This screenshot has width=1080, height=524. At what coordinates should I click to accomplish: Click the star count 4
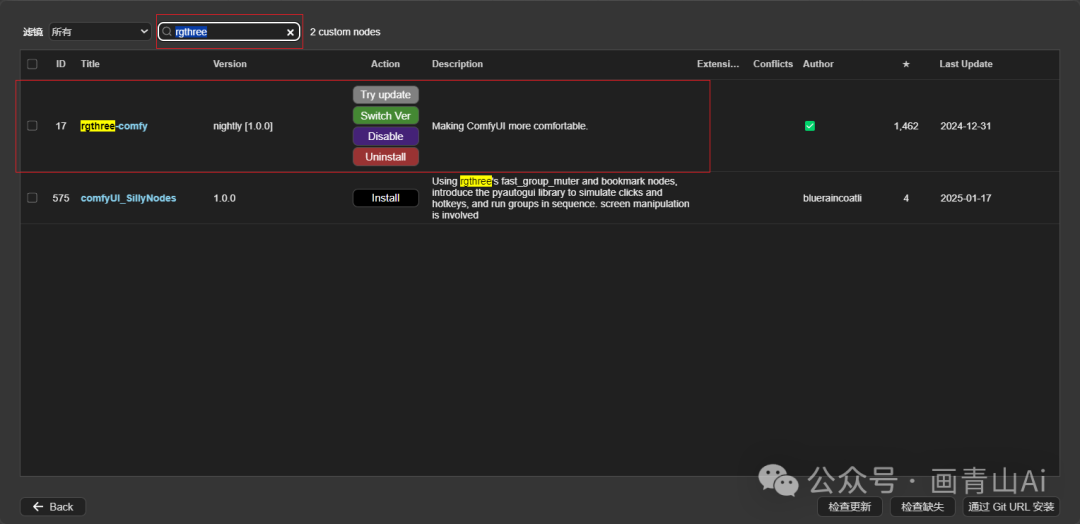coord(906,198)
